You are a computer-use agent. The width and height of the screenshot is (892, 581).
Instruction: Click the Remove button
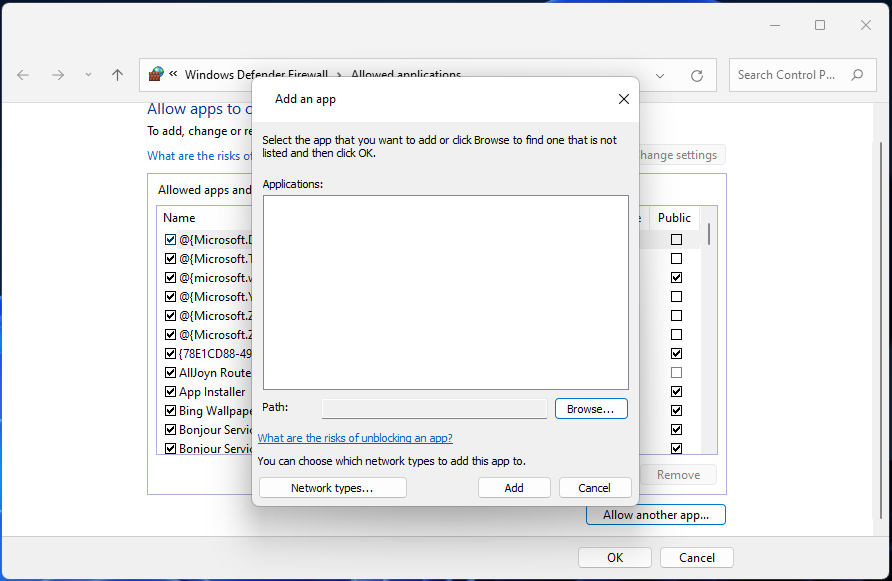pos(678,475)
